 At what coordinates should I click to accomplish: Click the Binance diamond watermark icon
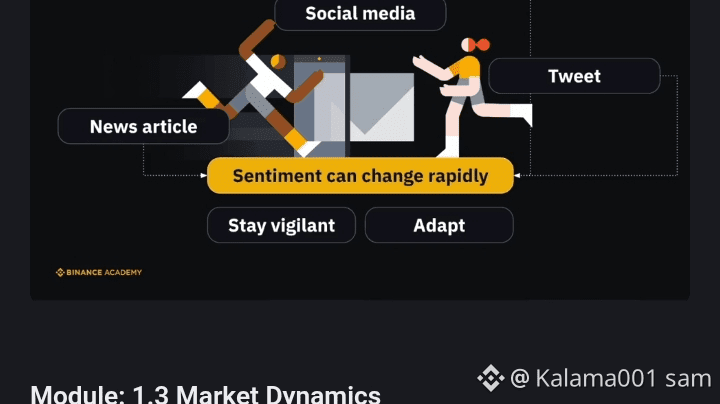click(x=491, y=378)
